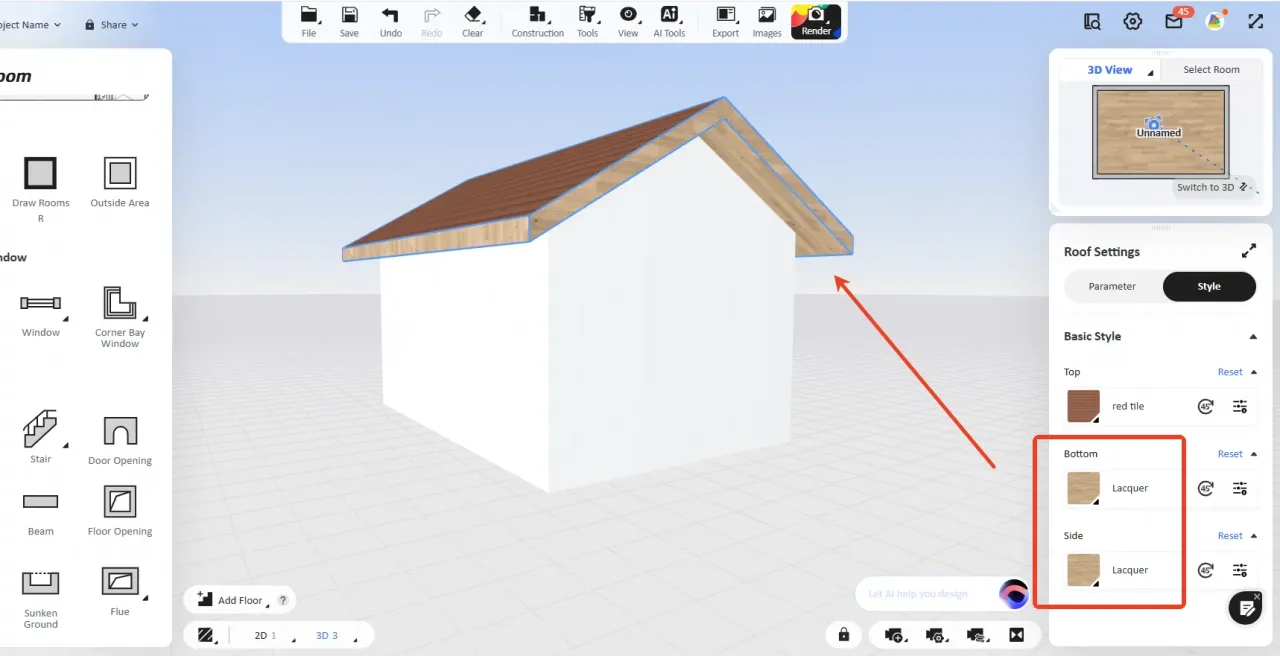
Task: Click the Add Floor button
Action: pos(230,600)
